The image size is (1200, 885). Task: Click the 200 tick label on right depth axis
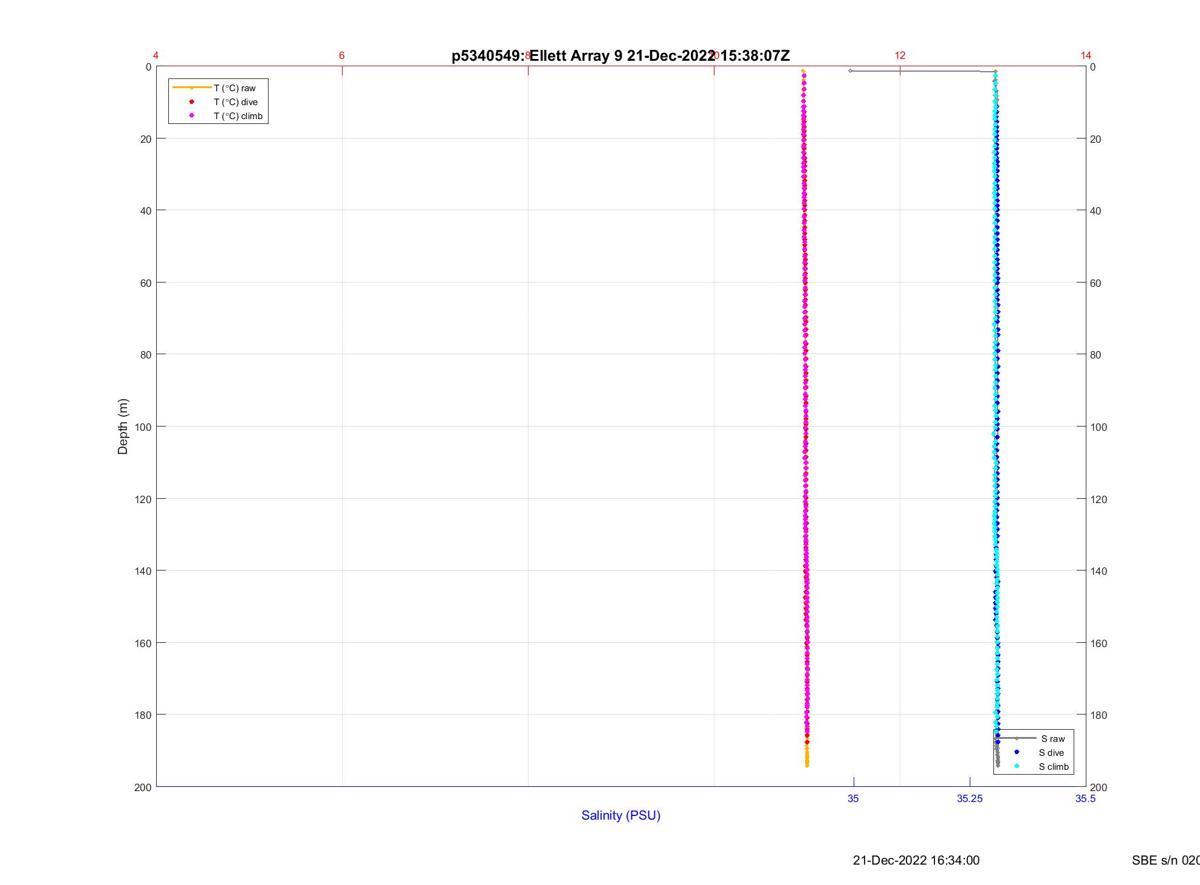pyautogui.click(x=1099, y=787)
